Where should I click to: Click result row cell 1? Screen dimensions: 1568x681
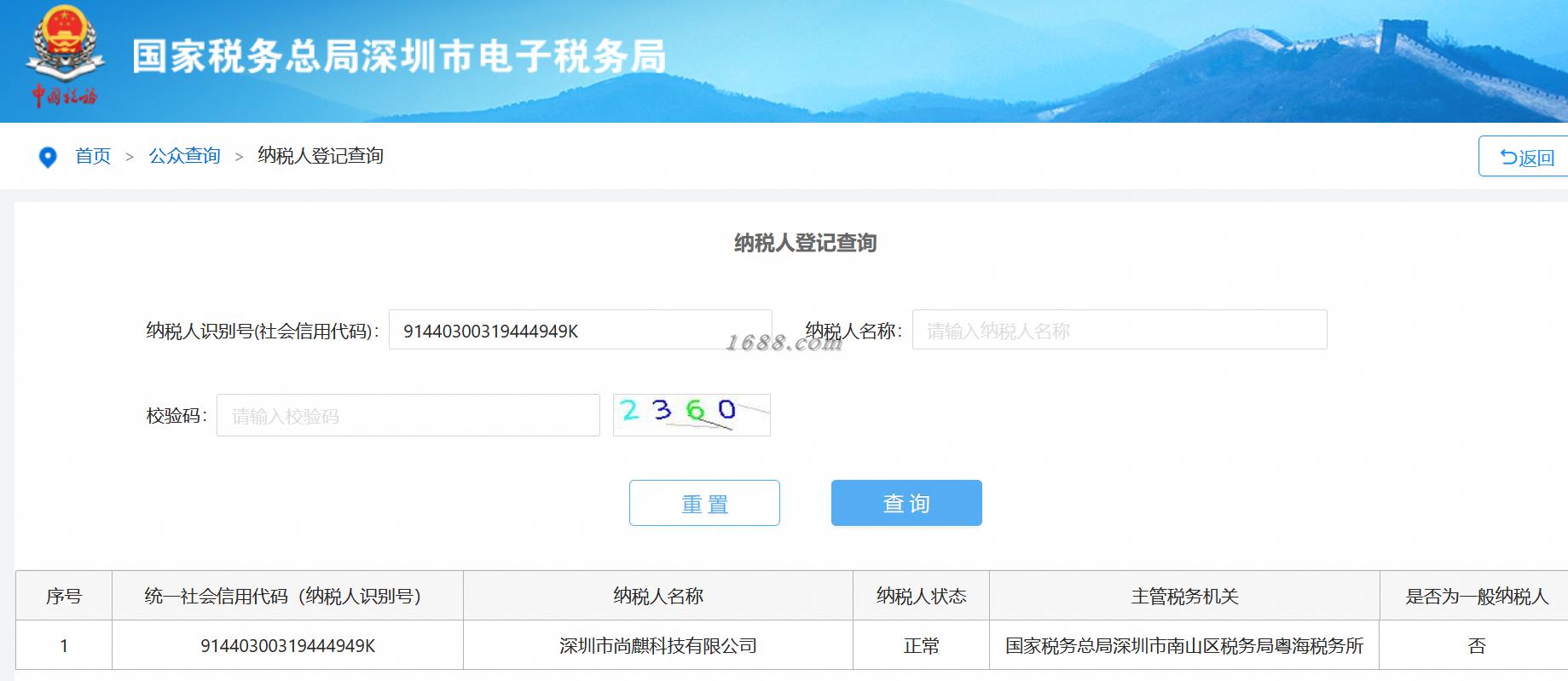[64, 645]
